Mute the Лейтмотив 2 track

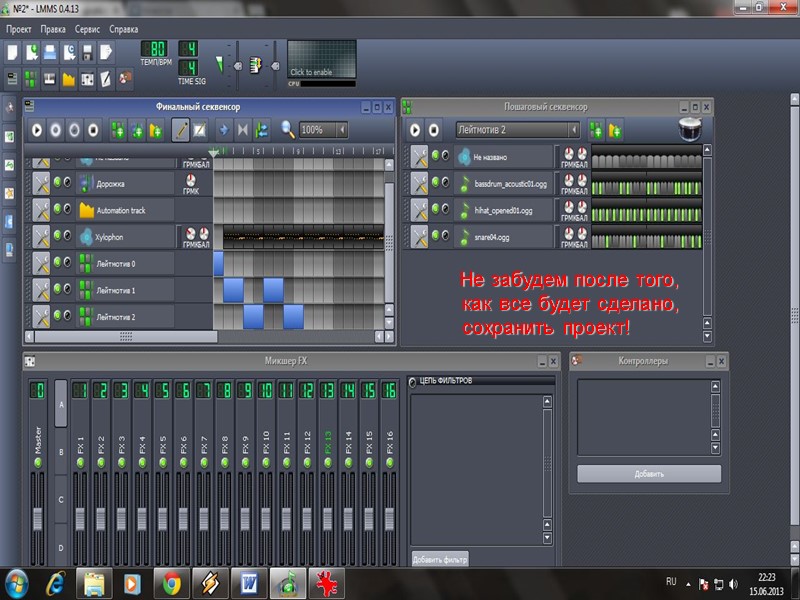click(x=57, y=315)
